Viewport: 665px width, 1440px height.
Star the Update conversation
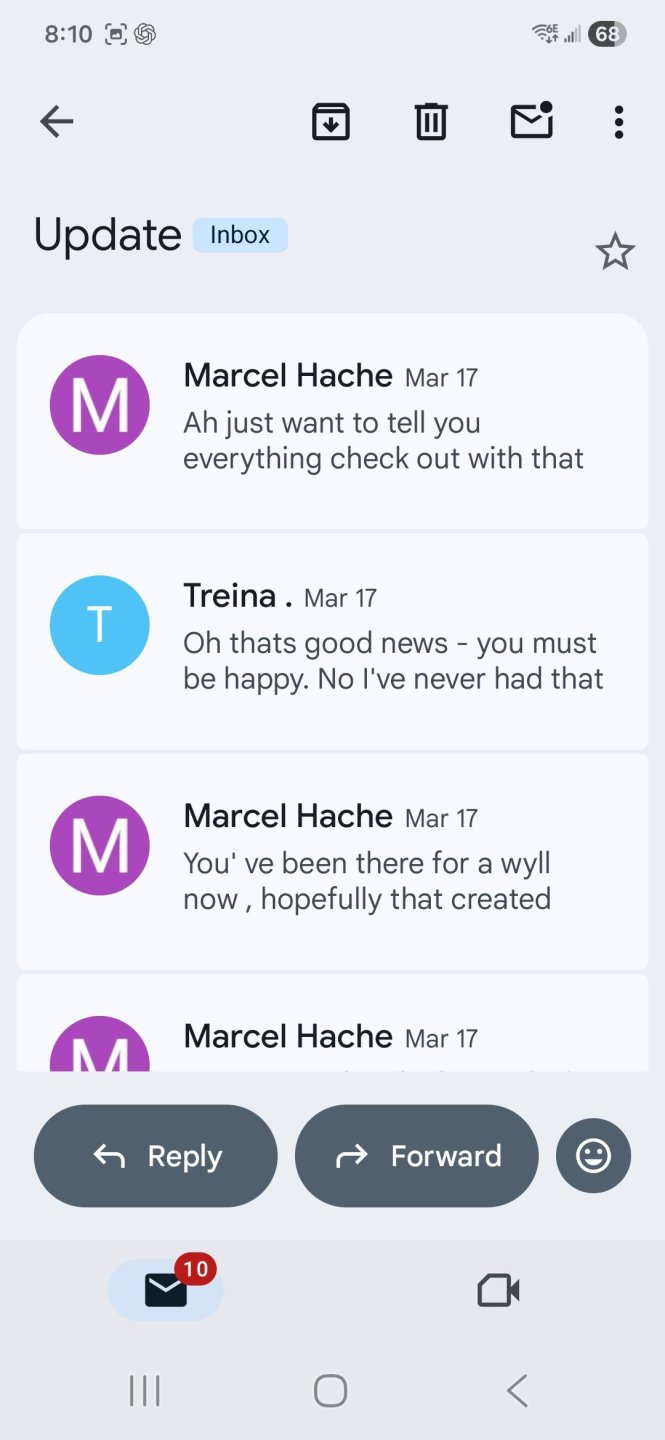pos(615,252)
